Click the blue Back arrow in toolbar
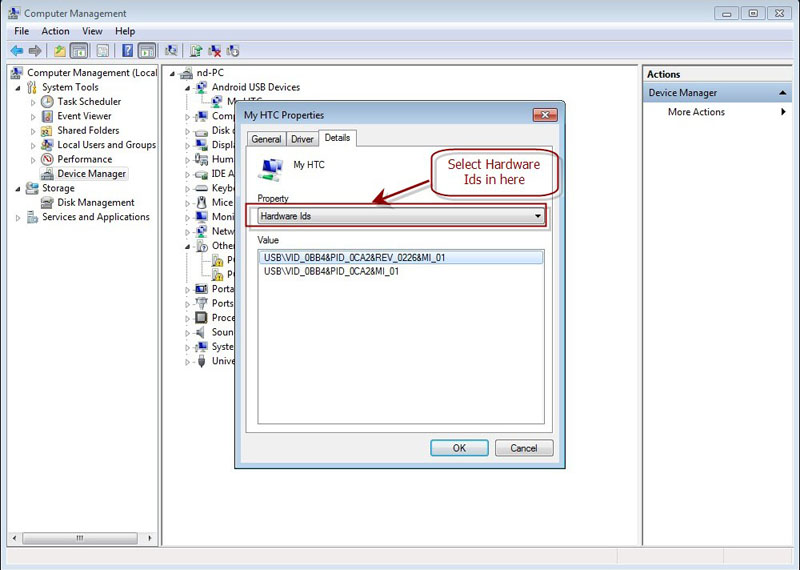The image size is (800, 570). tap(17, 51)
